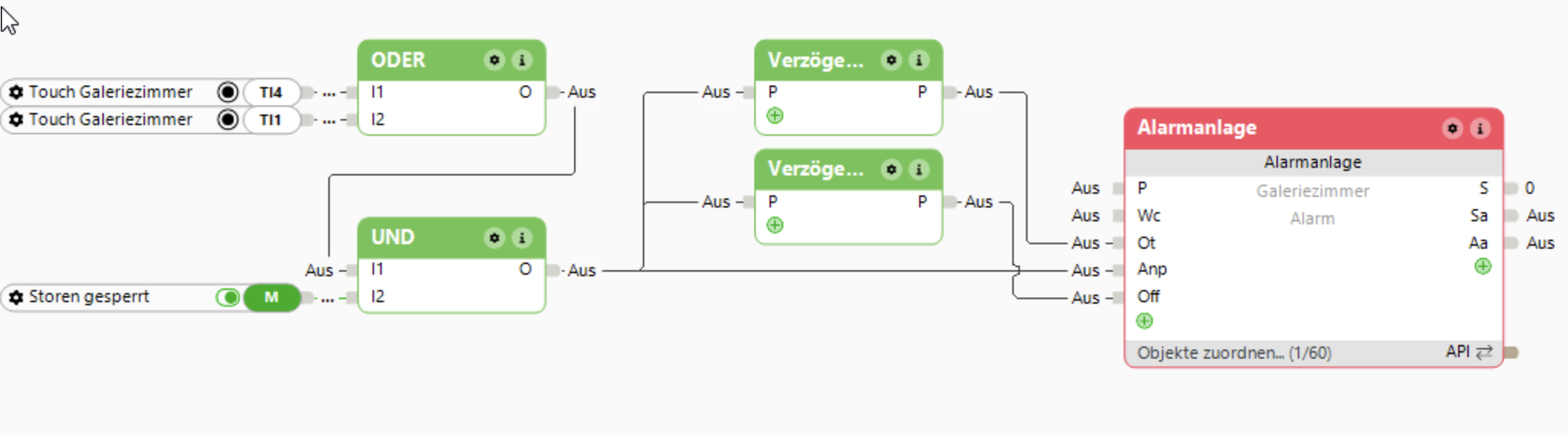This screenshot has width=1568, height=435.
Task: Click the green M memory flag badge
Action: (x=272, y=297)
